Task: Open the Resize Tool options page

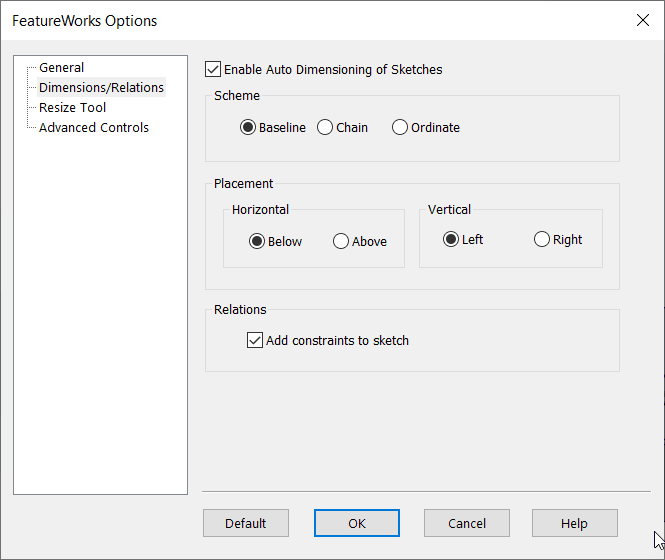Action: pyautogui.click(x=73, y=107)
